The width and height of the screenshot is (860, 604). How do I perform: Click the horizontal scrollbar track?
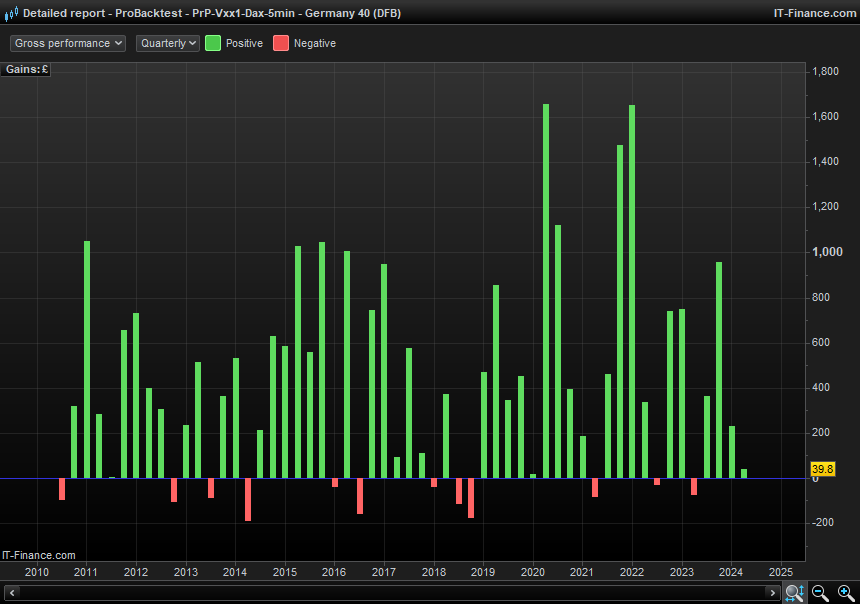pos(400,593)
